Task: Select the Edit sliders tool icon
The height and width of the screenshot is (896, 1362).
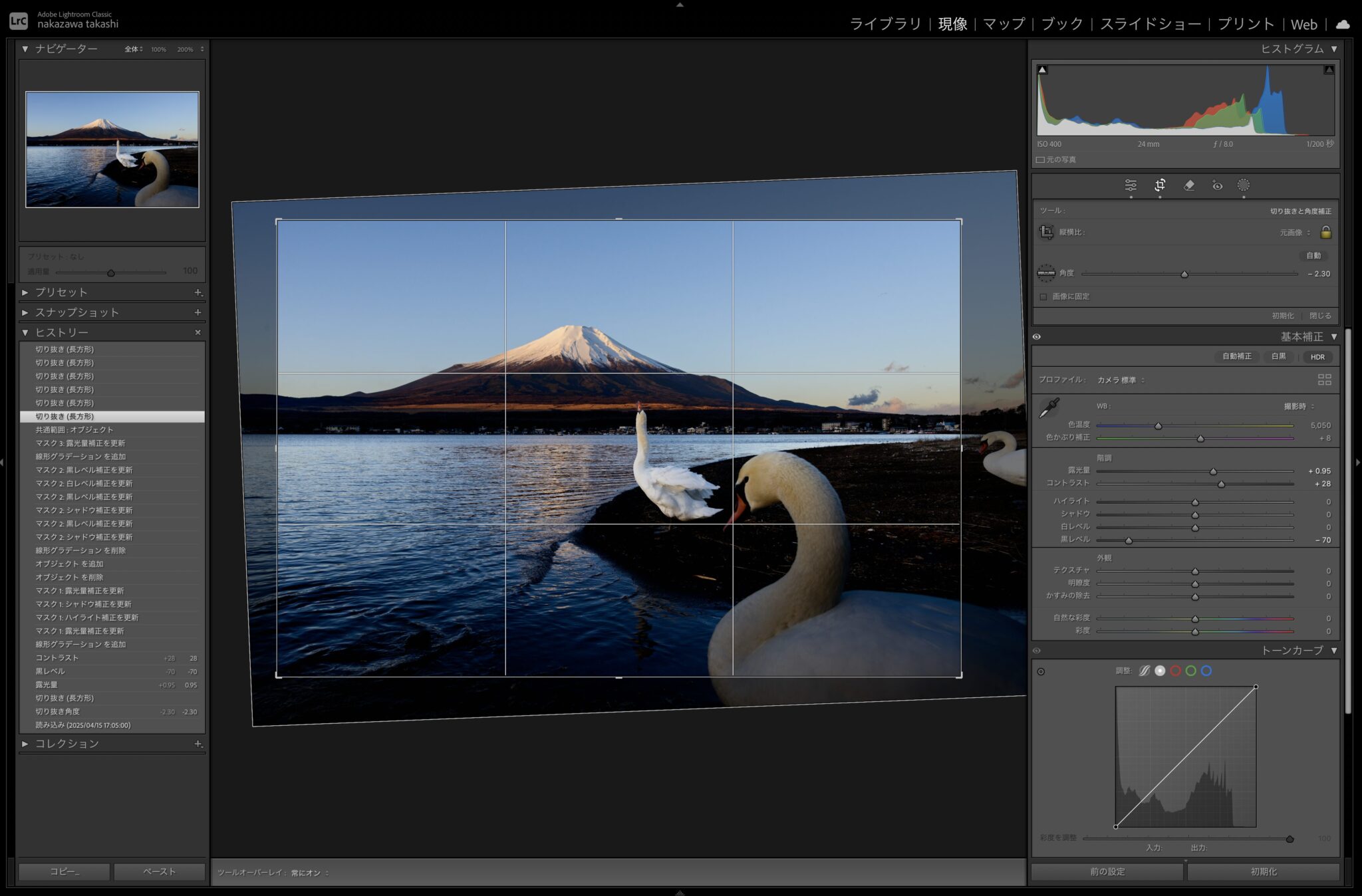Action: (1131, 185)
